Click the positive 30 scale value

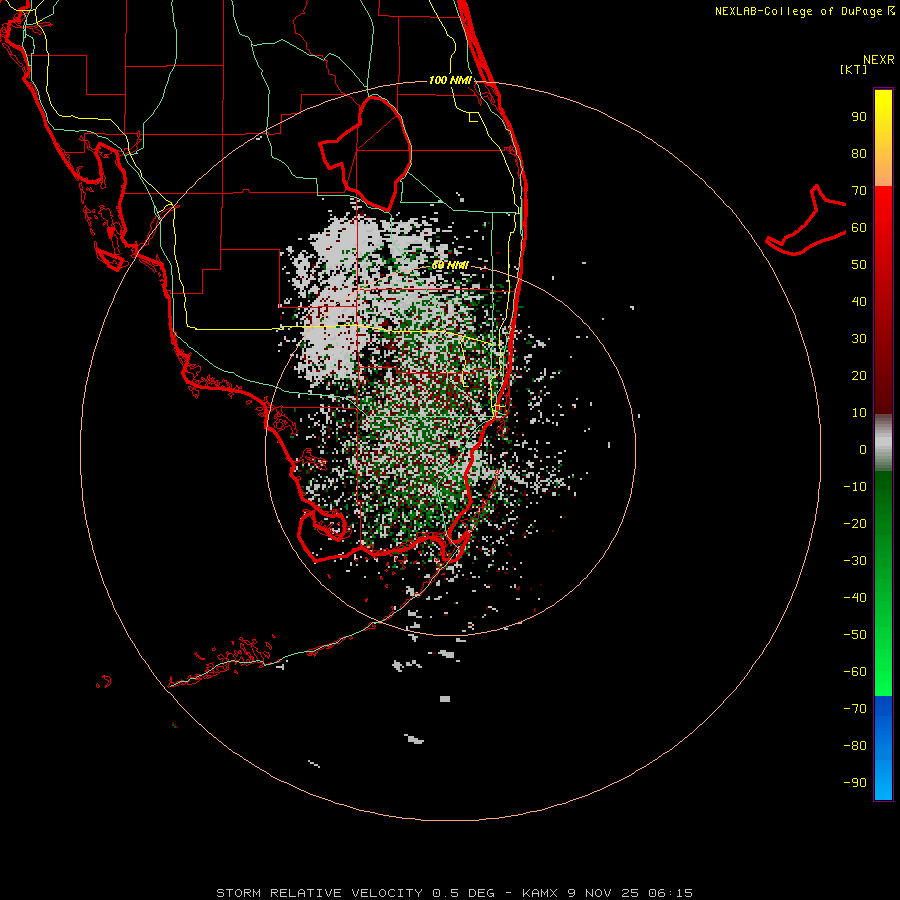tap(859, 339)
